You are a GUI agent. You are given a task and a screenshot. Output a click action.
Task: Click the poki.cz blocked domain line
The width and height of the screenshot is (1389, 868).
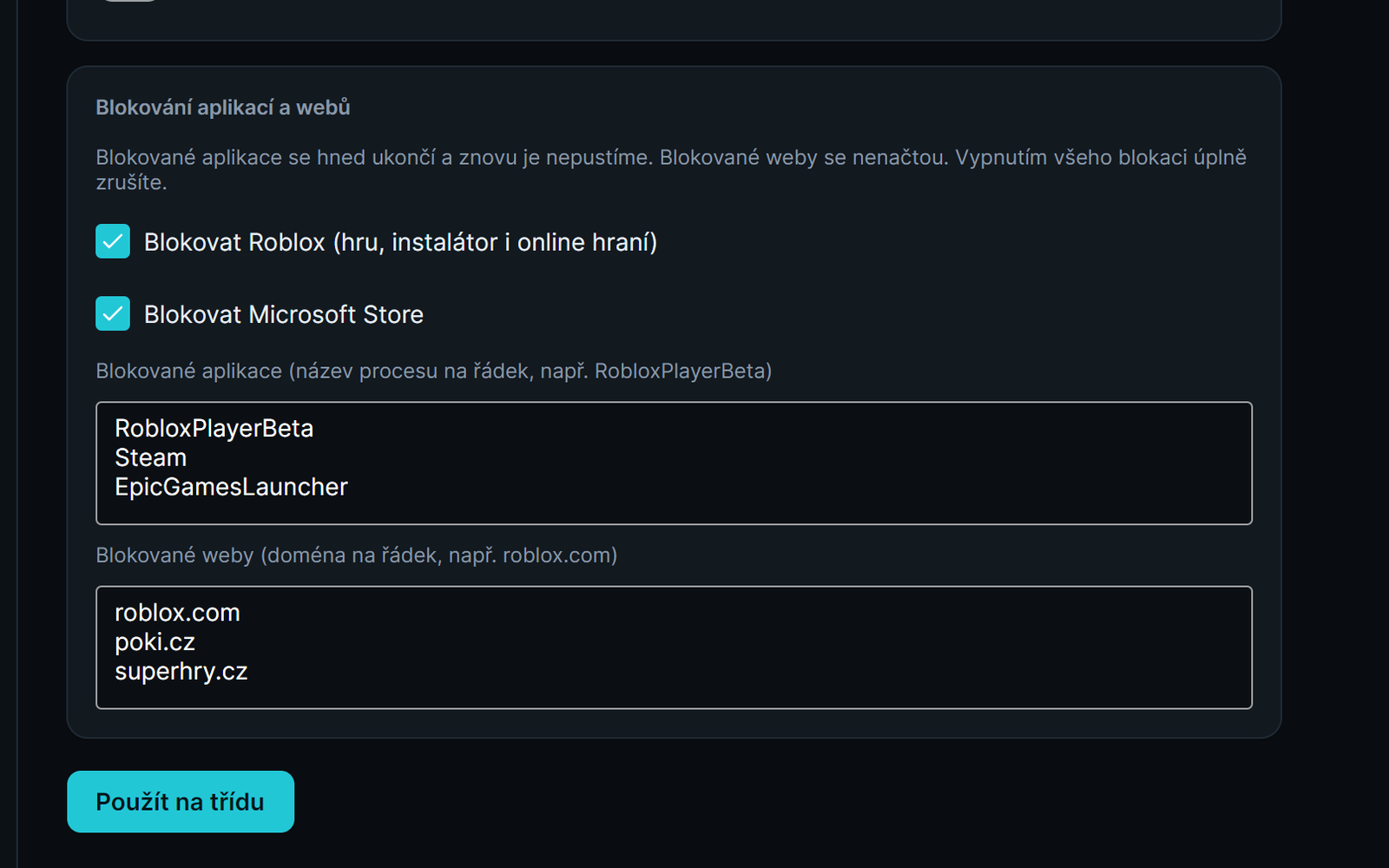pos(155,642)
